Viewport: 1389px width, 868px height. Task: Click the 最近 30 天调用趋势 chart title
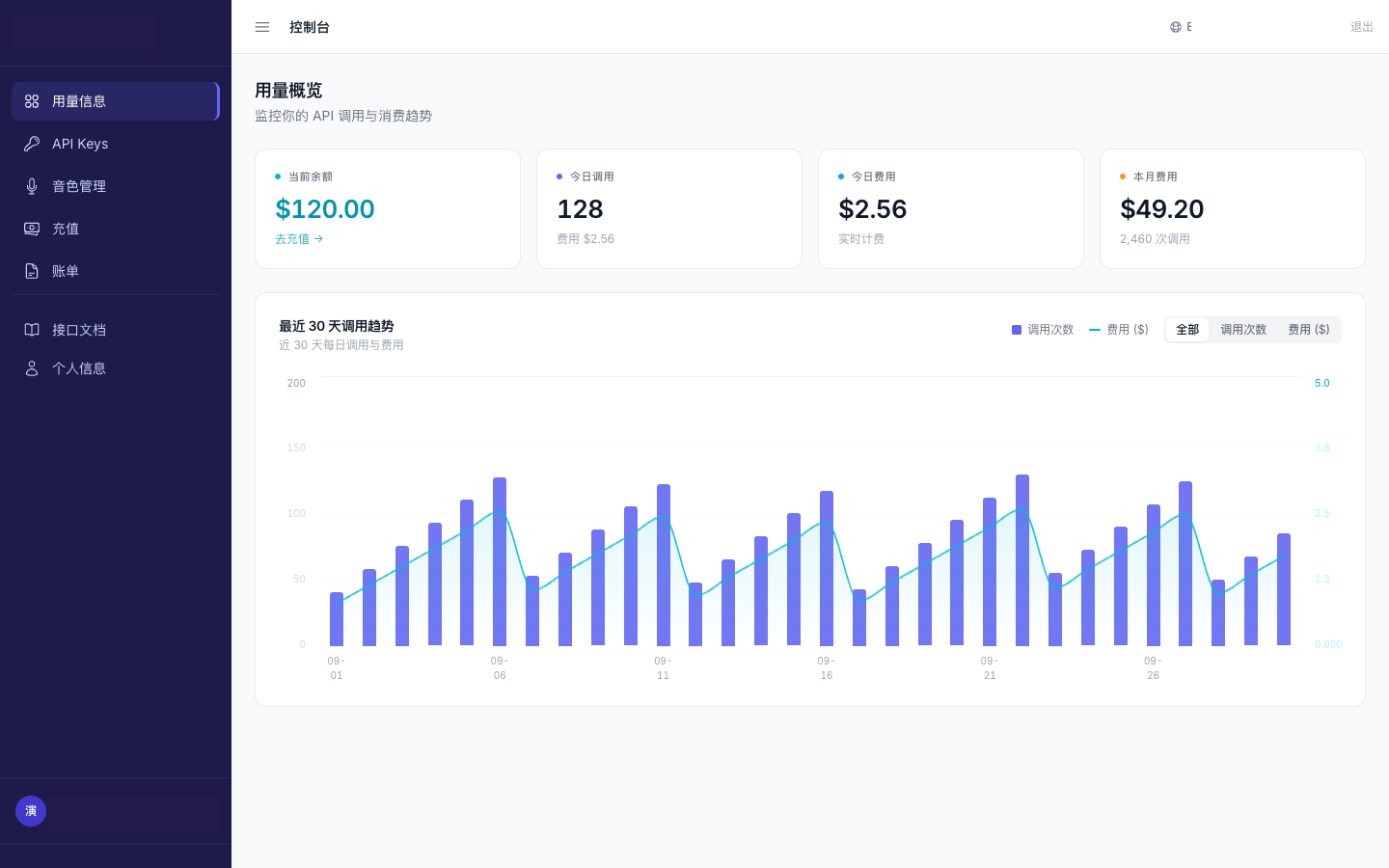pos(337,326)
